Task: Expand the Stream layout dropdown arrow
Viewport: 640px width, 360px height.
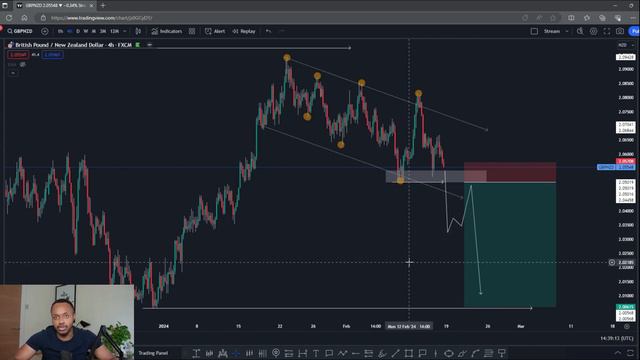Action: point(567,31)
